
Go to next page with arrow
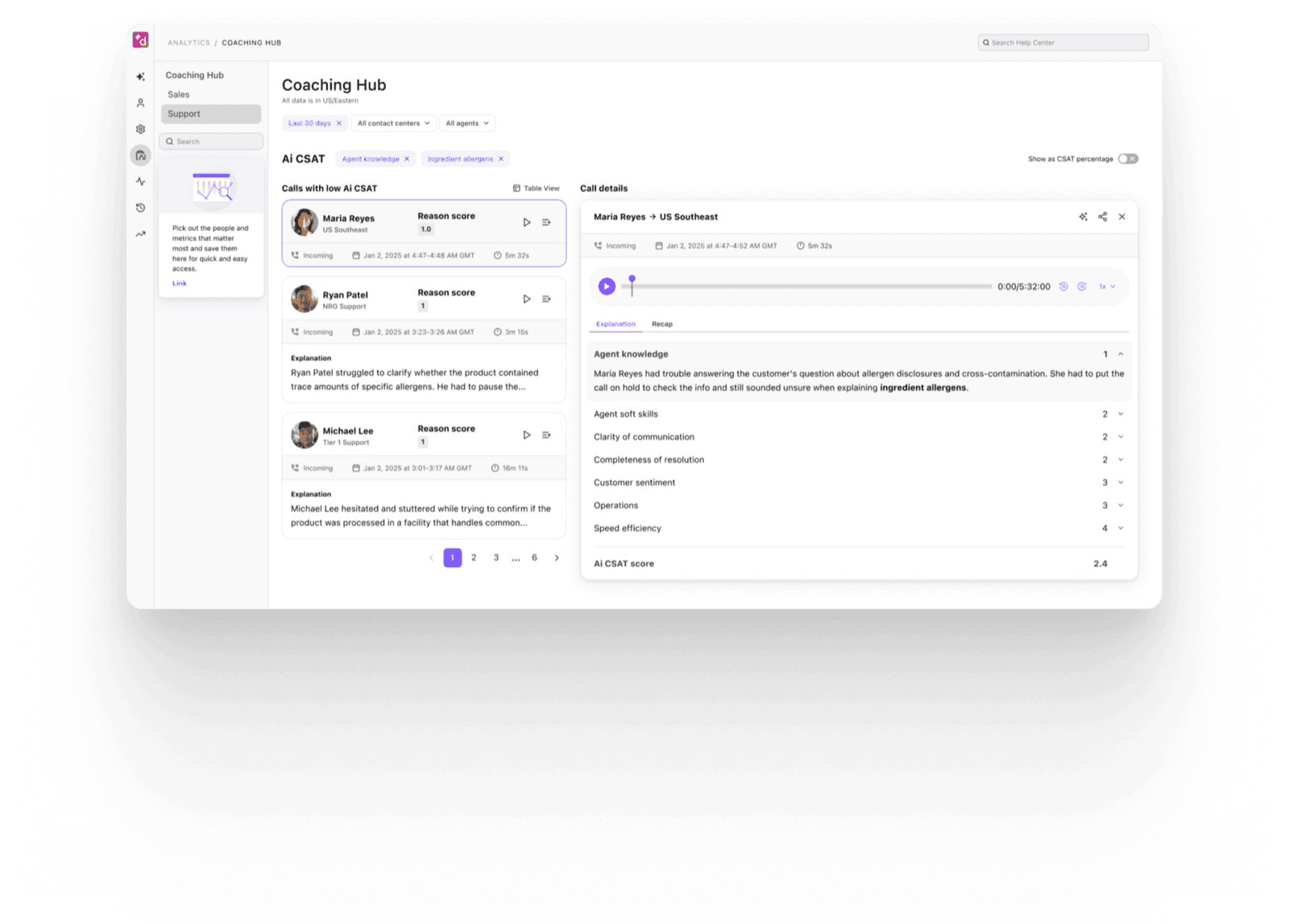tap(557, 557)
